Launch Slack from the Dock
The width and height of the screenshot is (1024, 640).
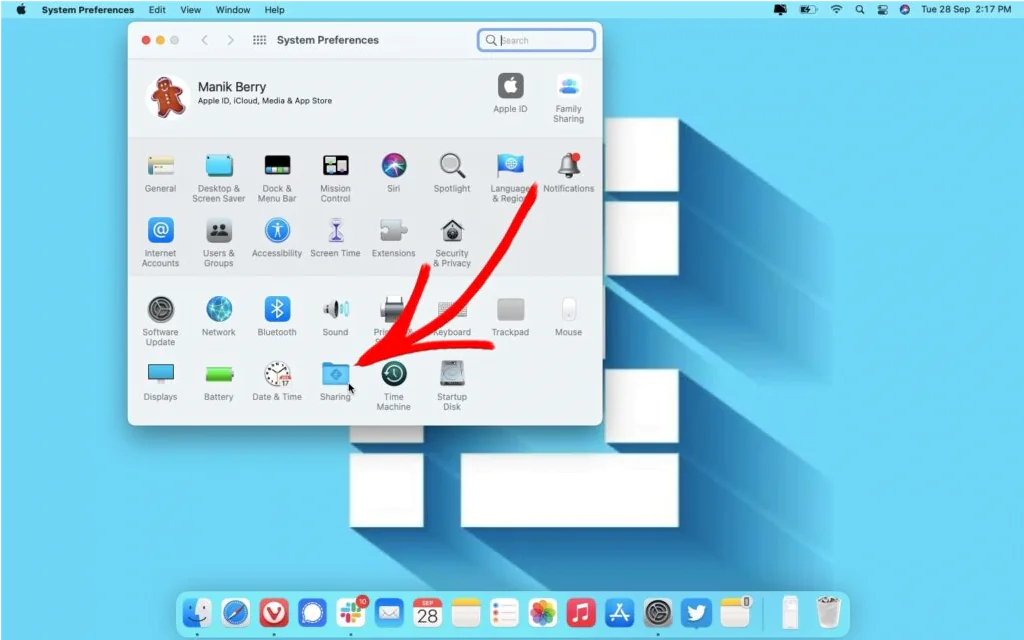[351, 613]
